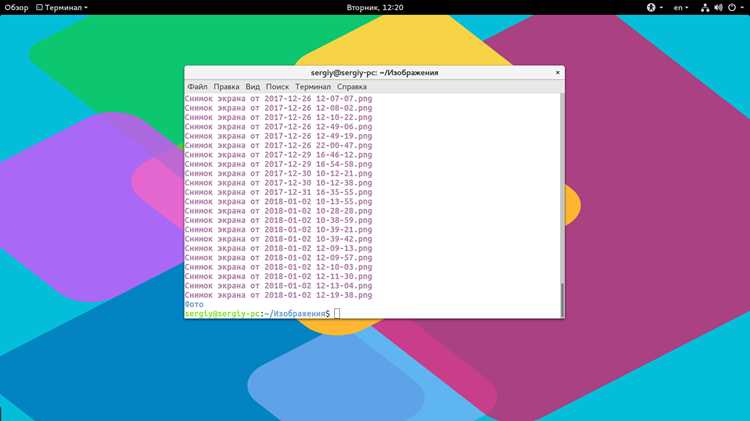Click the terminal vertical scrollbar thumb
The height and width of the screenshot is (421, 750).
tap(562, 299)
